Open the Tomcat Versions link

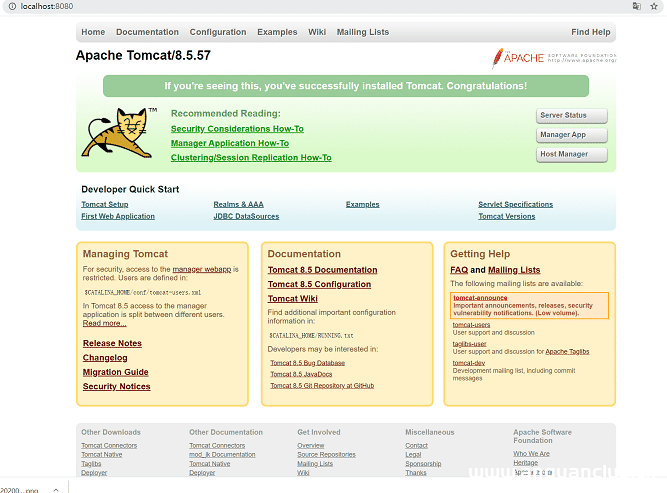point(507,217)
